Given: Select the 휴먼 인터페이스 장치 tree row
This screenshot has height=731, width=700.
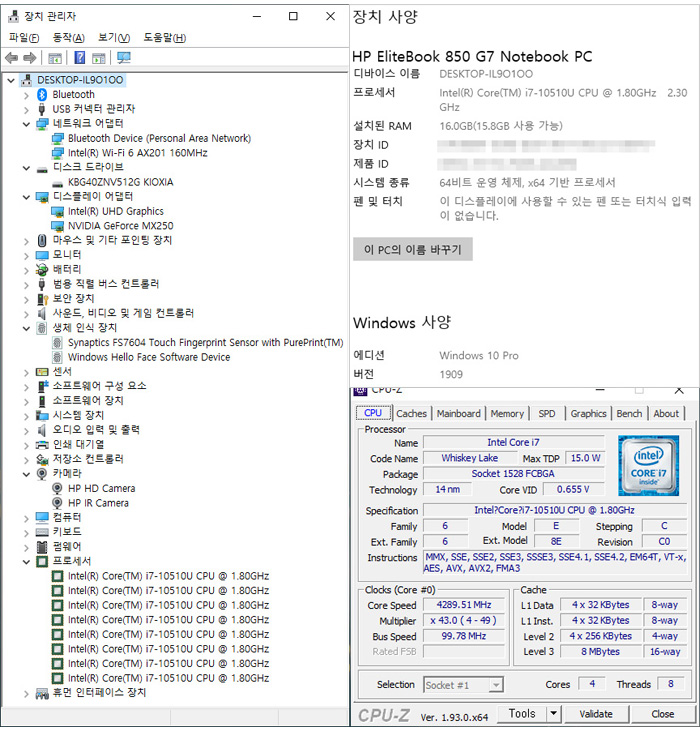Looking at the screenshot, I should click(x=99, y=693).
